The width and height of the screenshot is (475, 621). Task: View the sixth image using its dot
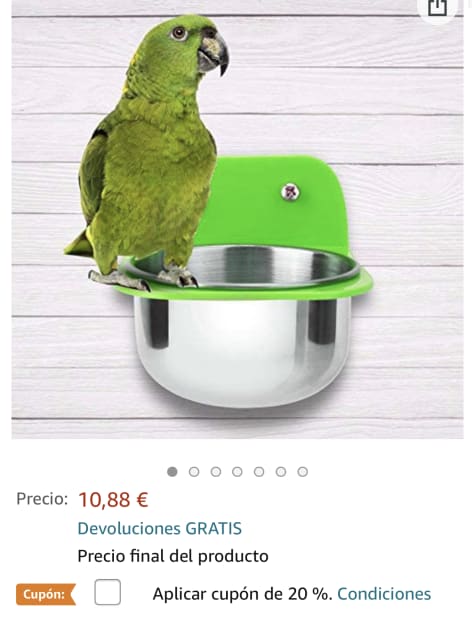click(281, 472)
